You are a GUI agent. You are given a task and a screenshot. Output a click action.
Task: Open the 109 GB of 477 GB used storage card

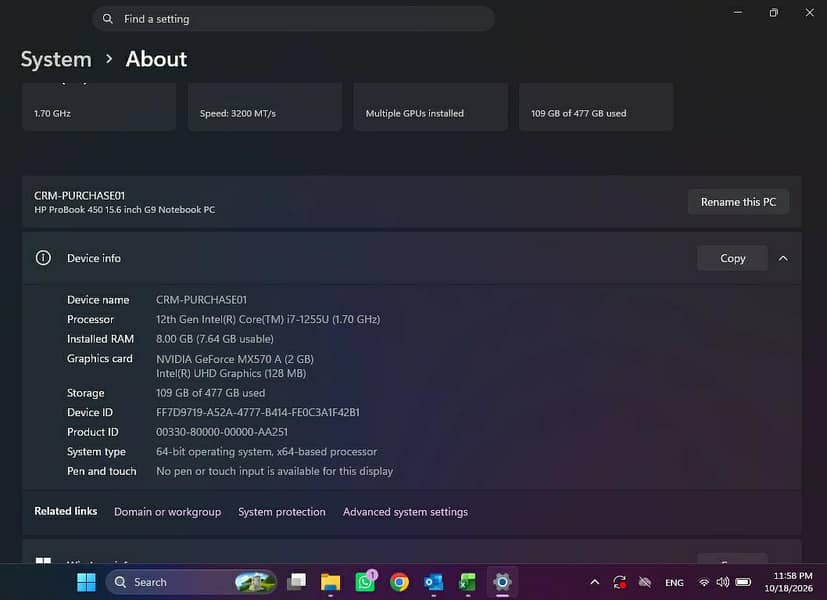596,107
